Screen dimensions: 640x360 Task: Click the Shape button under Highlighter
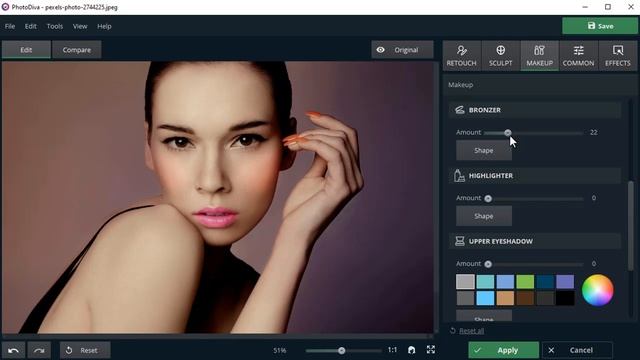coord(484,216)
